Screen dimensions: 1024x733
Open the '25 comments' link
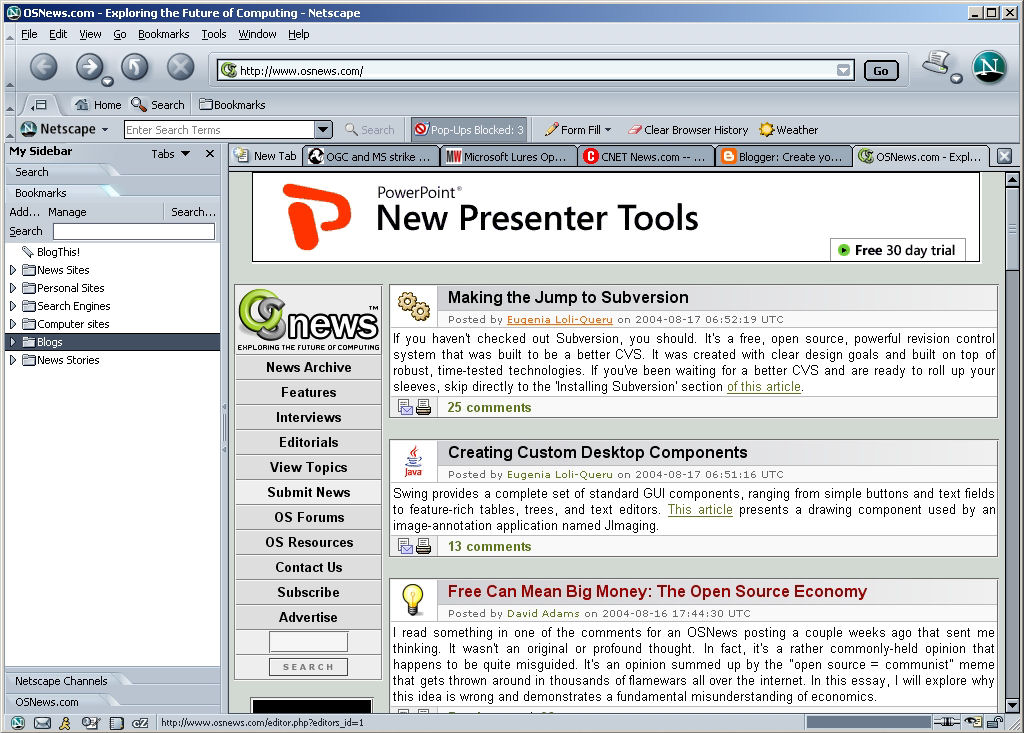(x=489, y=407)
